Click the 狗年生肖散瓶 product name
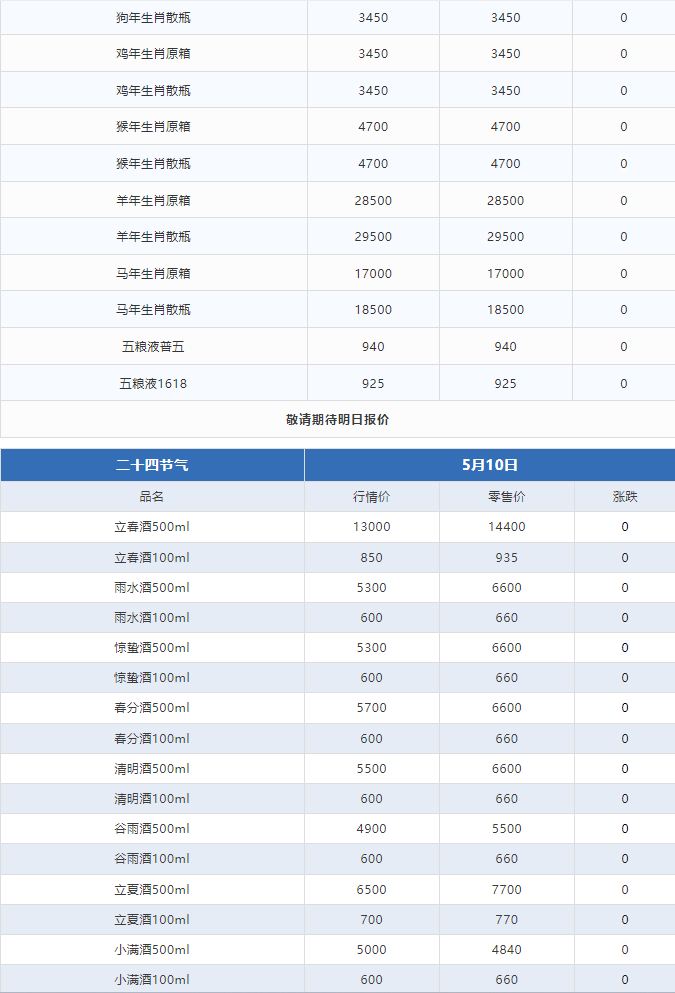The width and height of the screenshot is (675, 993). [x=153, y=18]
